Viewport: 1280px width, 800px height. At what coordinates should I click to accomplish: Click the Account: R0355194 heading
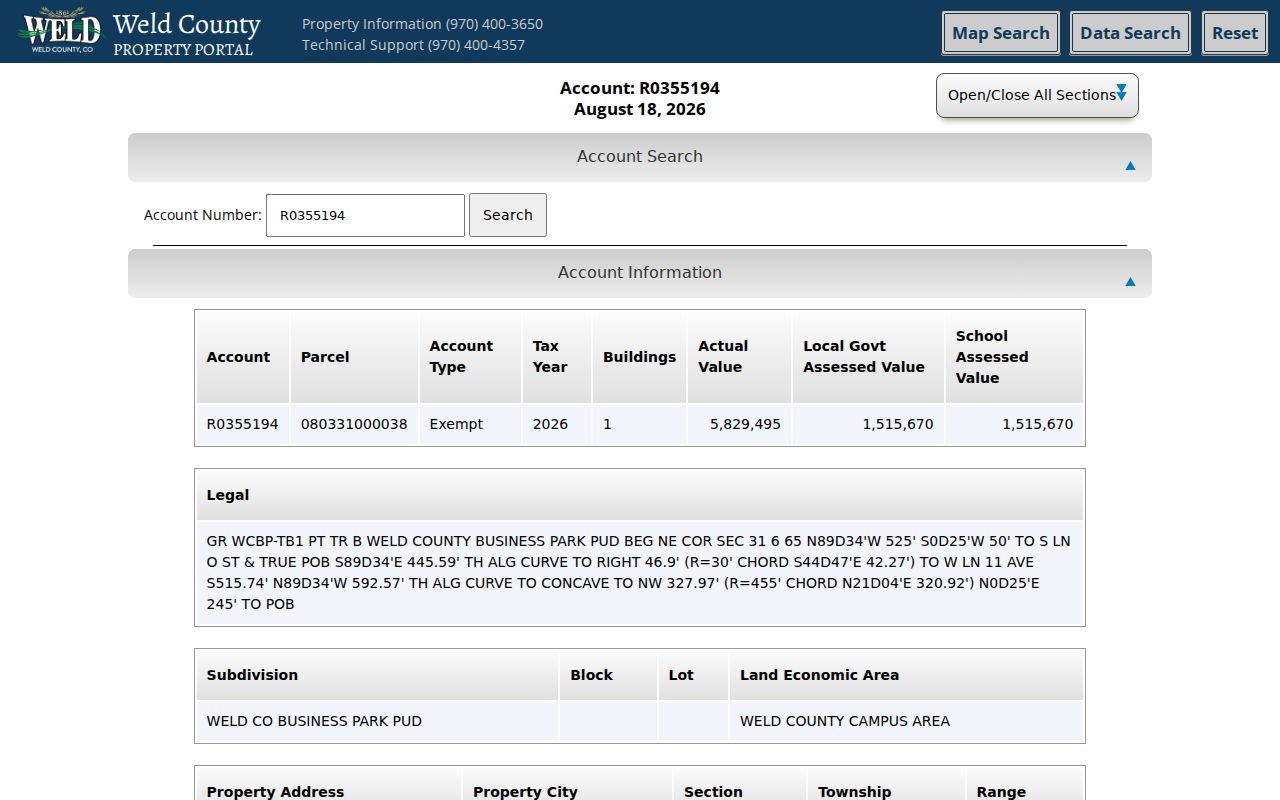[x=640, y=88]
